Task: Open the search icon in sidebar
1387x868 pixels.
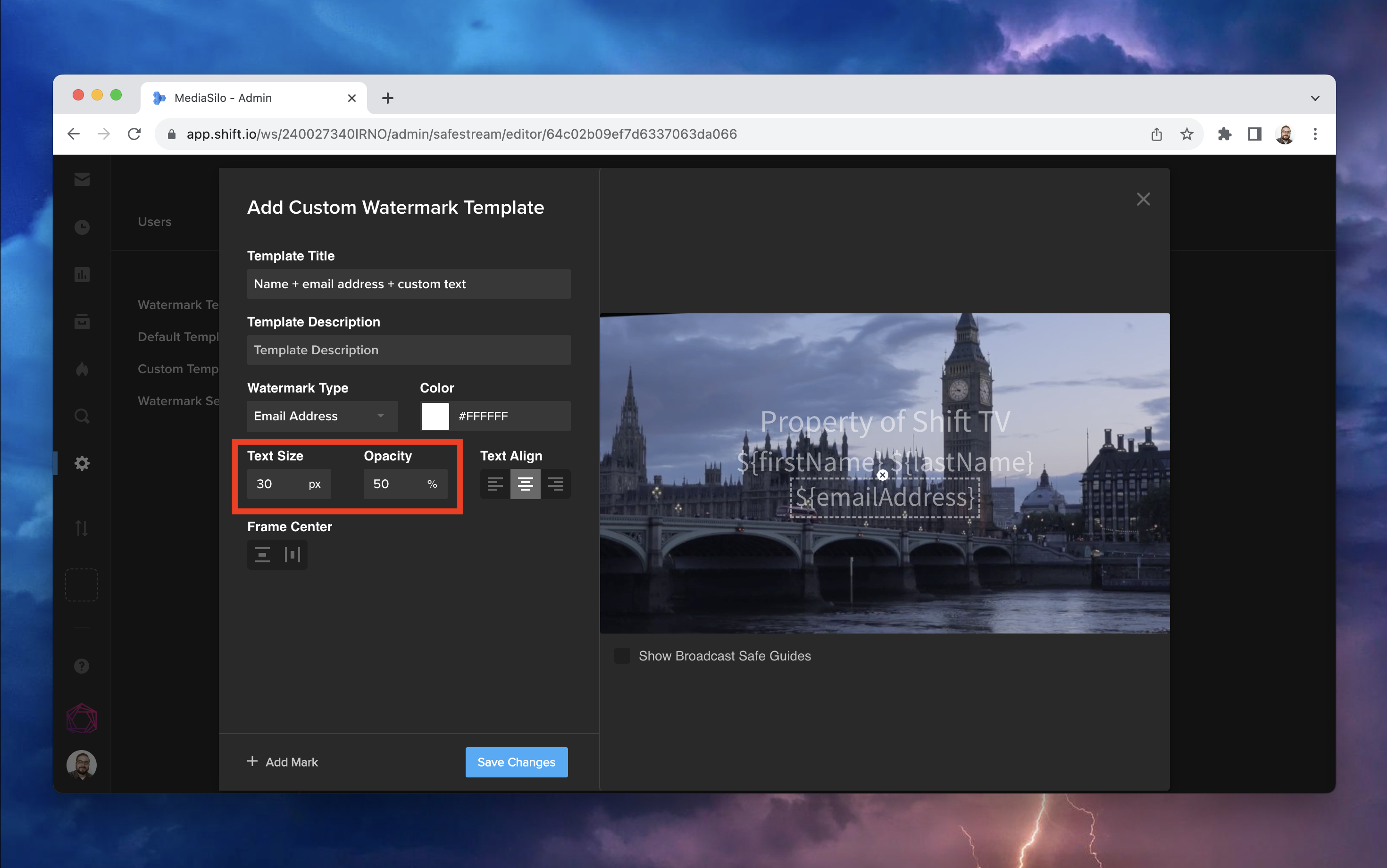Action: pos(82,416)
